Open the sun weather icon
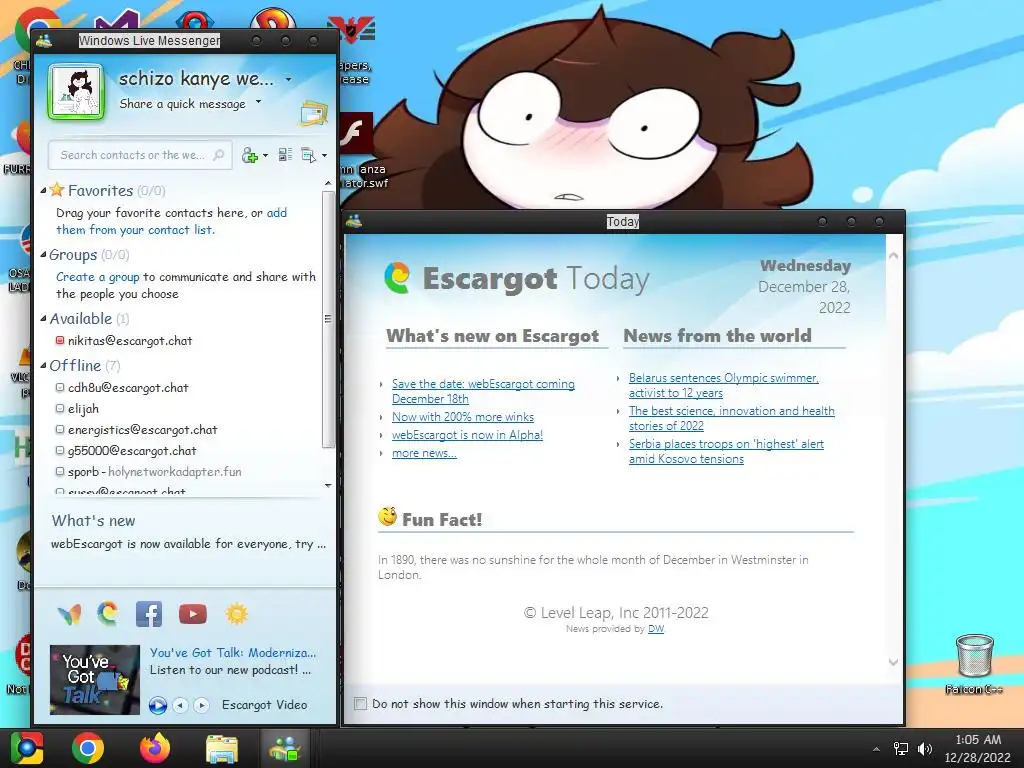Viewport: 1024px width, 768px height. 236,614
